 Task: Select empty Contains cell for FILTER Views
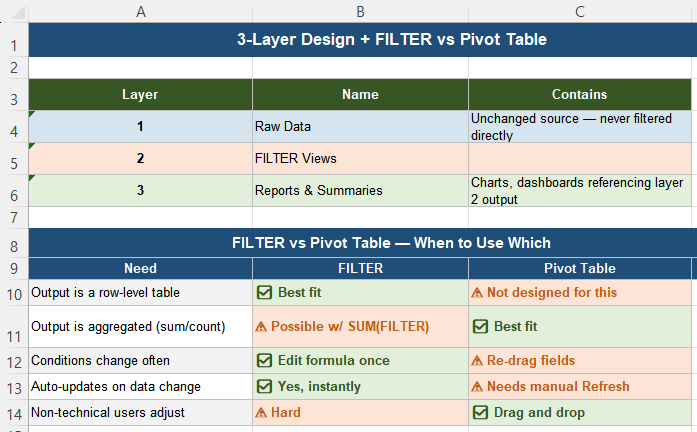coord(580,159)
